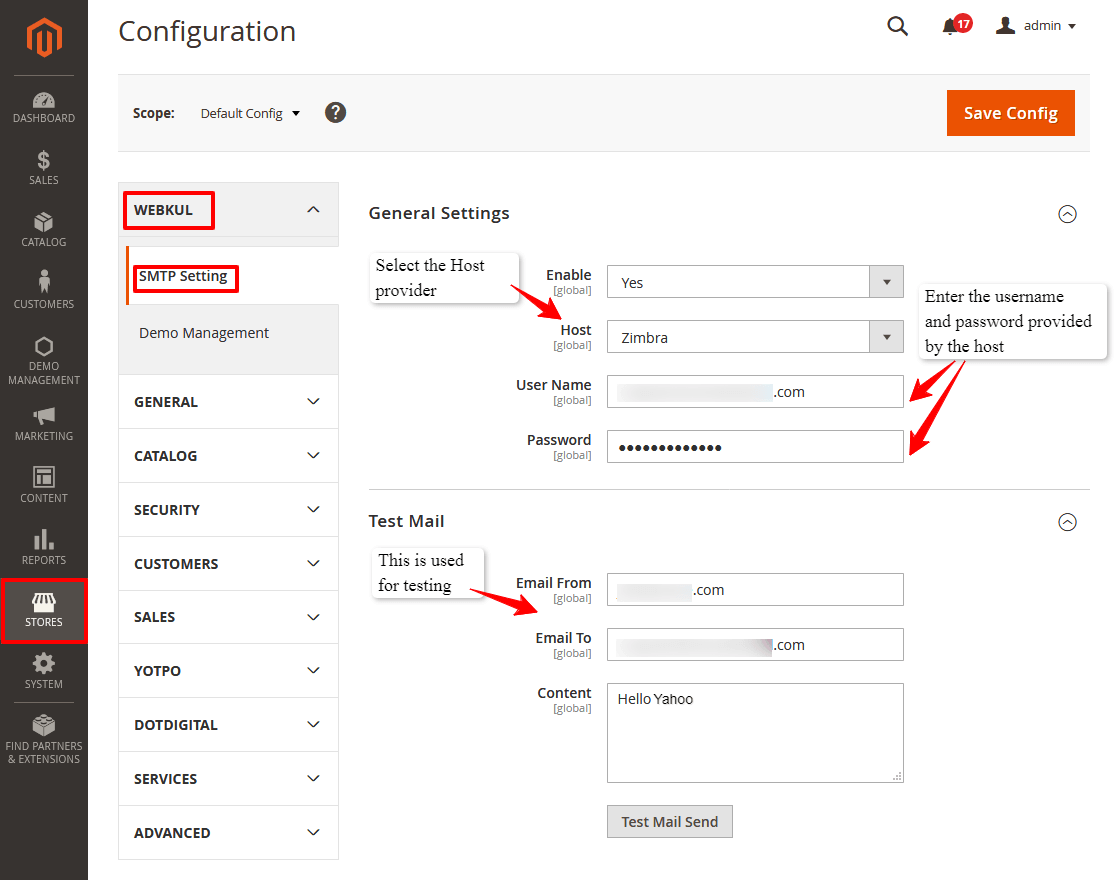This screenshot has height=880, width=1120.
Task: Focus the User Name input field
Action: point(755,391)
